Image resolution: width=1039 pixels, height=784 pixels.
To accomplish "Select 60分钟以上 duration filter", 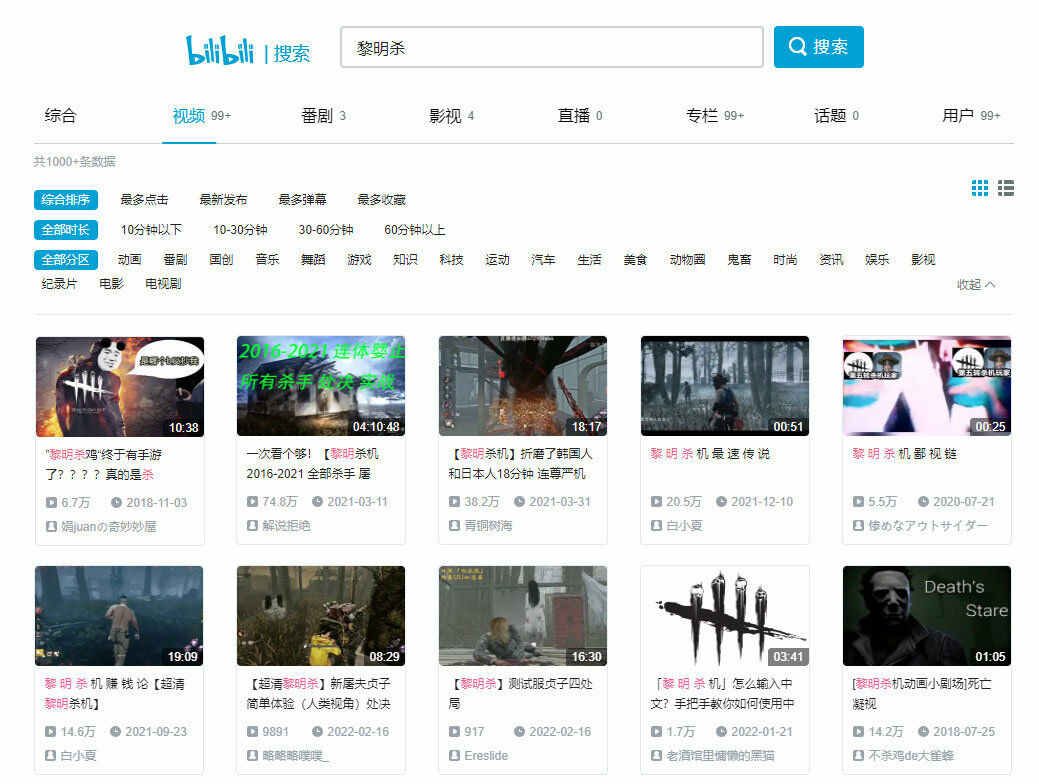I will pos(414,230).
